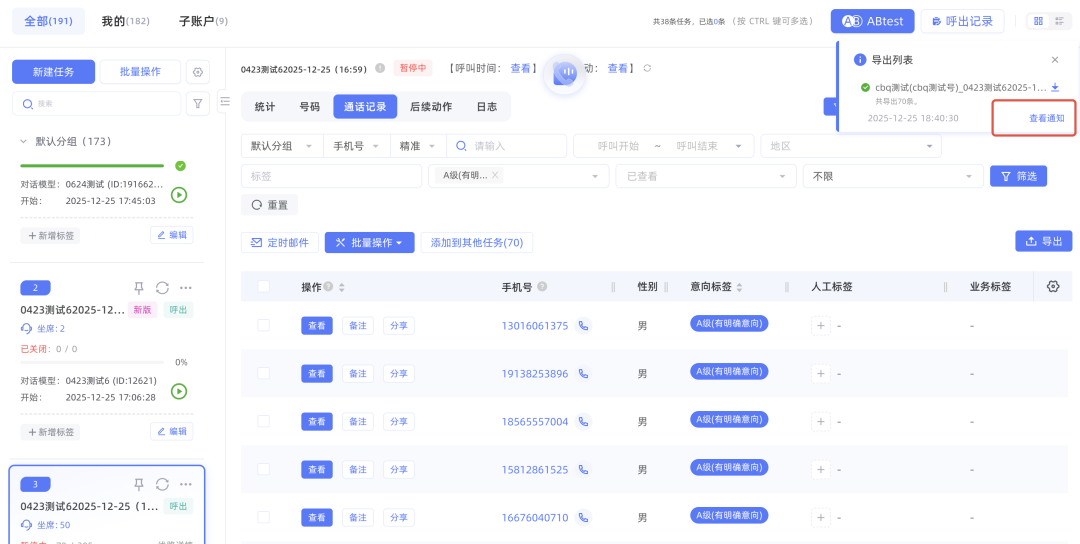Click the refresh icon on task card 2
Image resolution: width=1080 pixels, height=544 pixels.
click(162, 288)
